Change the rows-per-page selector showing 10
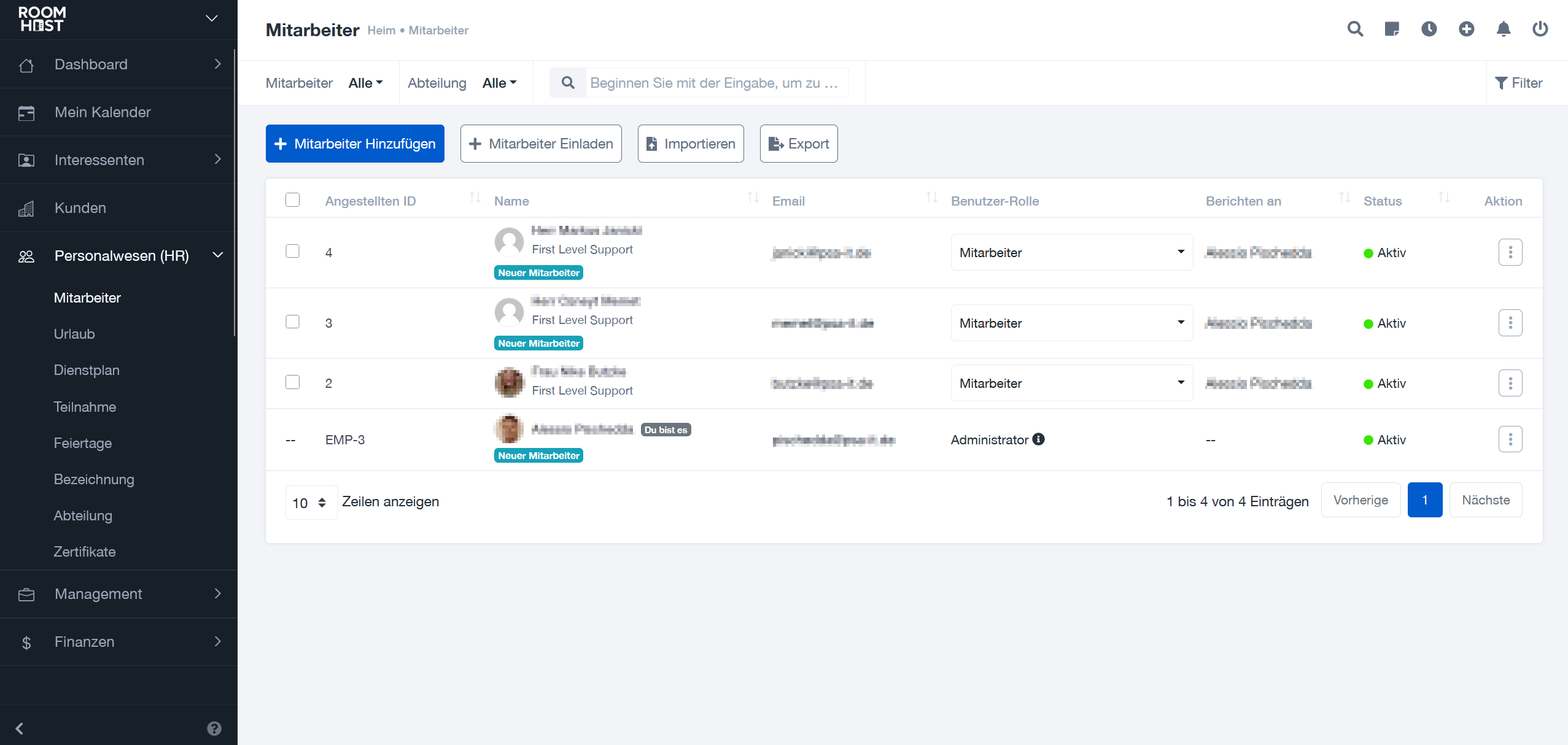 [x=311, y=503]
